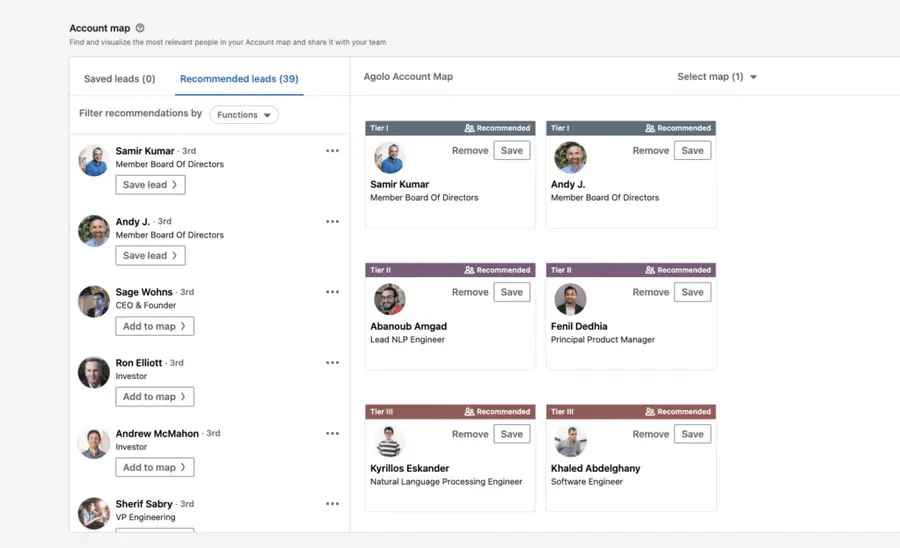Image resolution: width=900 pixels, height=548 pixels.
Task: Click Sage Wohns' profile photo
Action: 94,301
